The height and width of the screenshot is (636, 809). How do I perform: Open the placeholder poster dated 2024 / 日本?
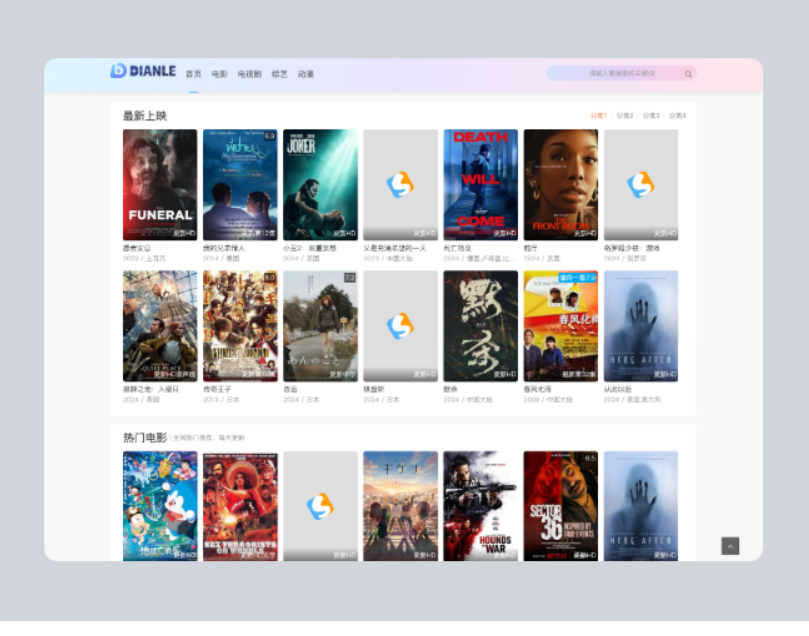pos(400,326)
